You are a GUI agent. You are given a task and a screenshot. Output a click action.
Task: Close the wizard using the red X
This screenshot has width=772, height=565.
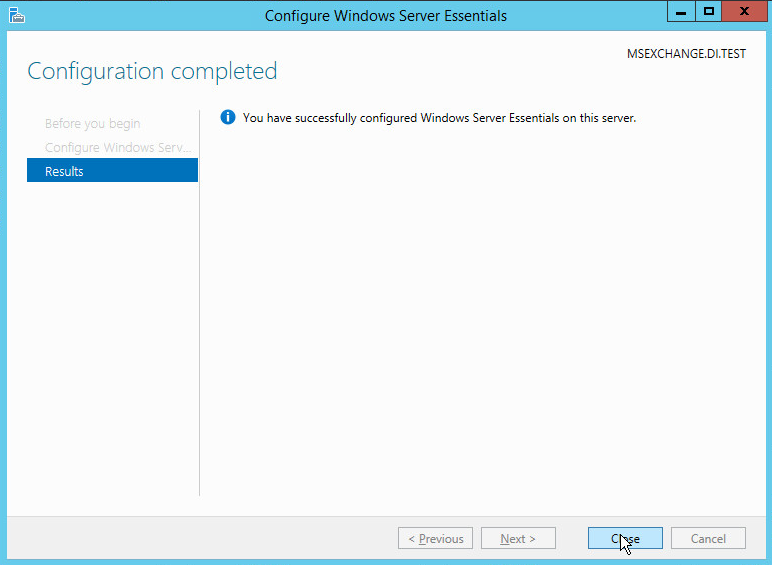[744, 12]
